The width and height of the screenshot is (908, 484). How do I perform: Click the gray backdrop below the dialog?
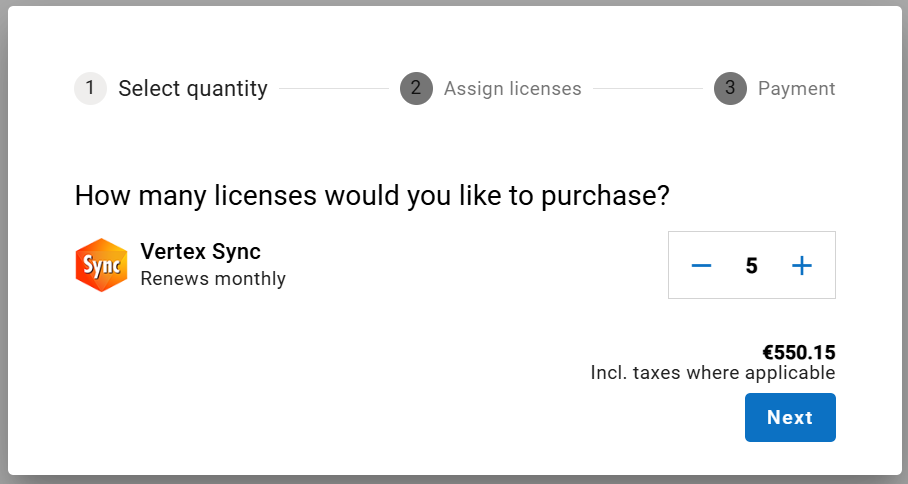(x=454, y=479)
